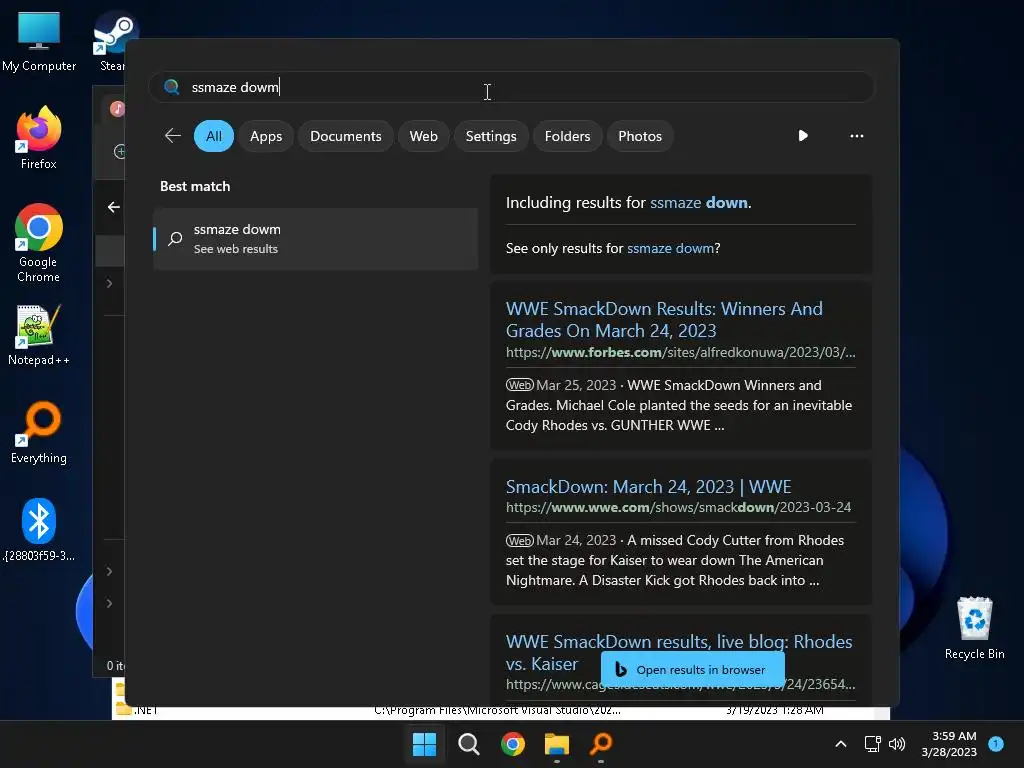Select the All filter tab
Image resolution: width=1024 pixels, height=768 pixels.
pyautogui.click(x=214, y=136)
